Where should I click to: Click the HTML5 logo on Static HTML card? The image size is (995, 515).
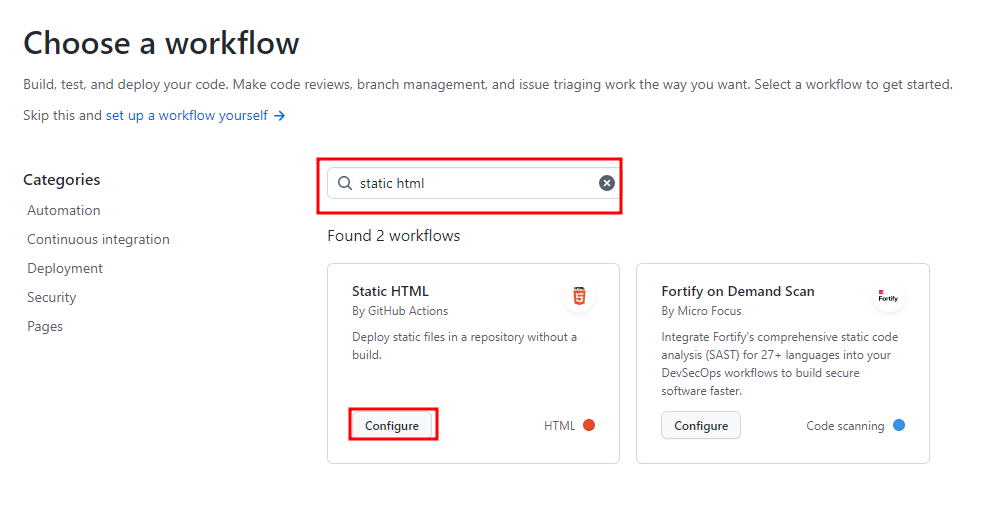tap(579, 296)
